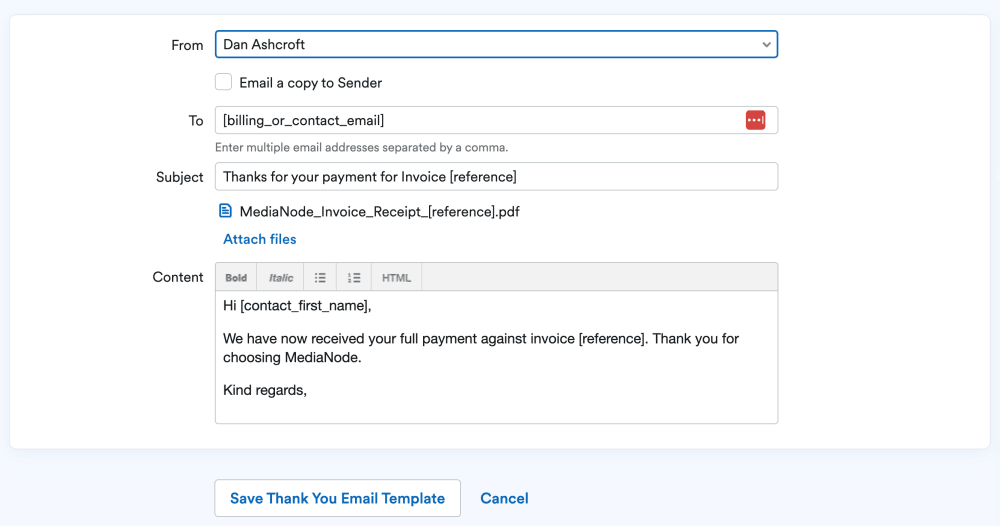Viewport: 1000px width, 526px height.
Task: Select the Dan Ashcroft sender field
Action: 480,45
